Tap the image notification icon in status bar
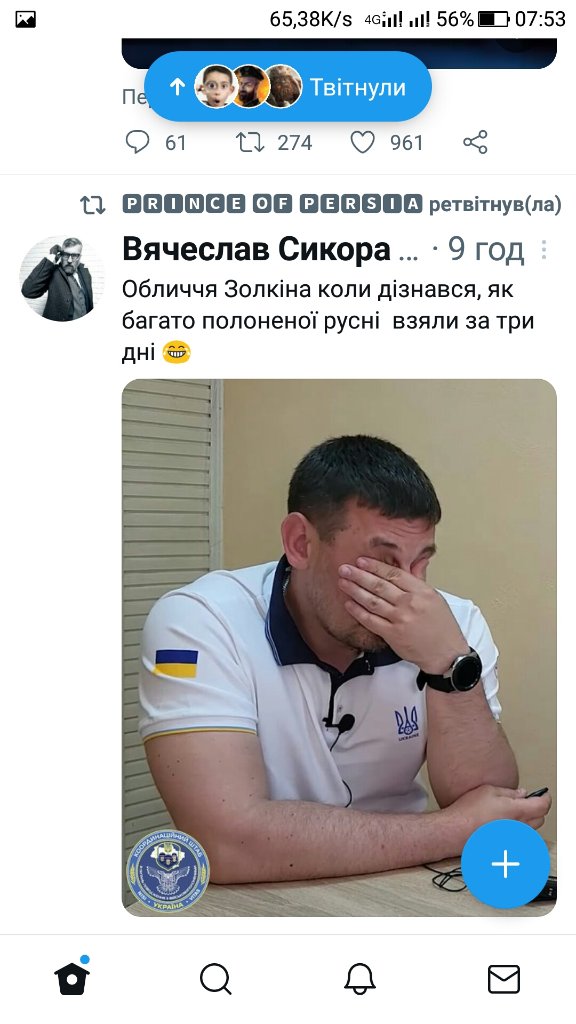 25,20
